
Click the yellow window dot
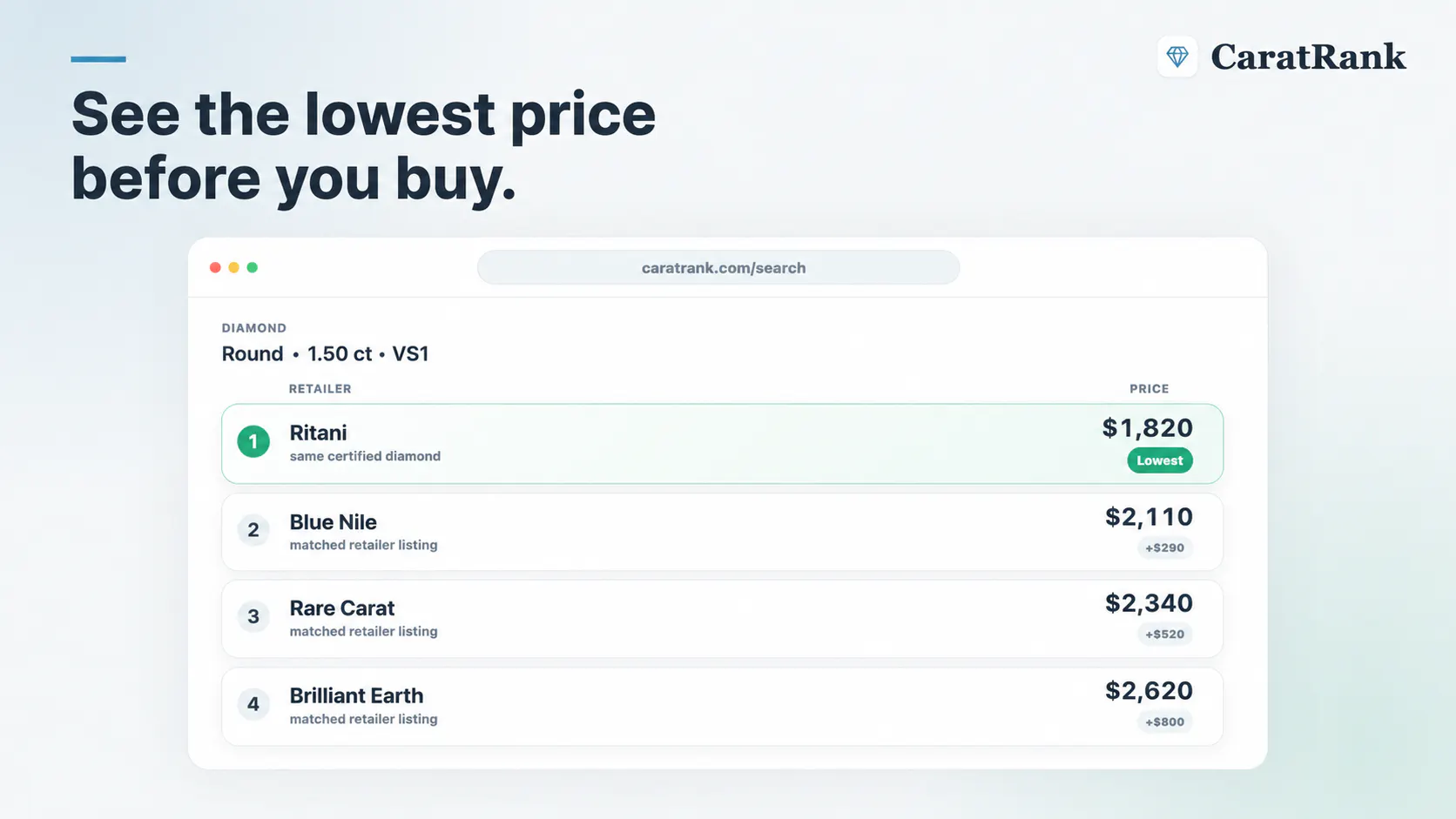pyautogui.click(x=233, y=267)
